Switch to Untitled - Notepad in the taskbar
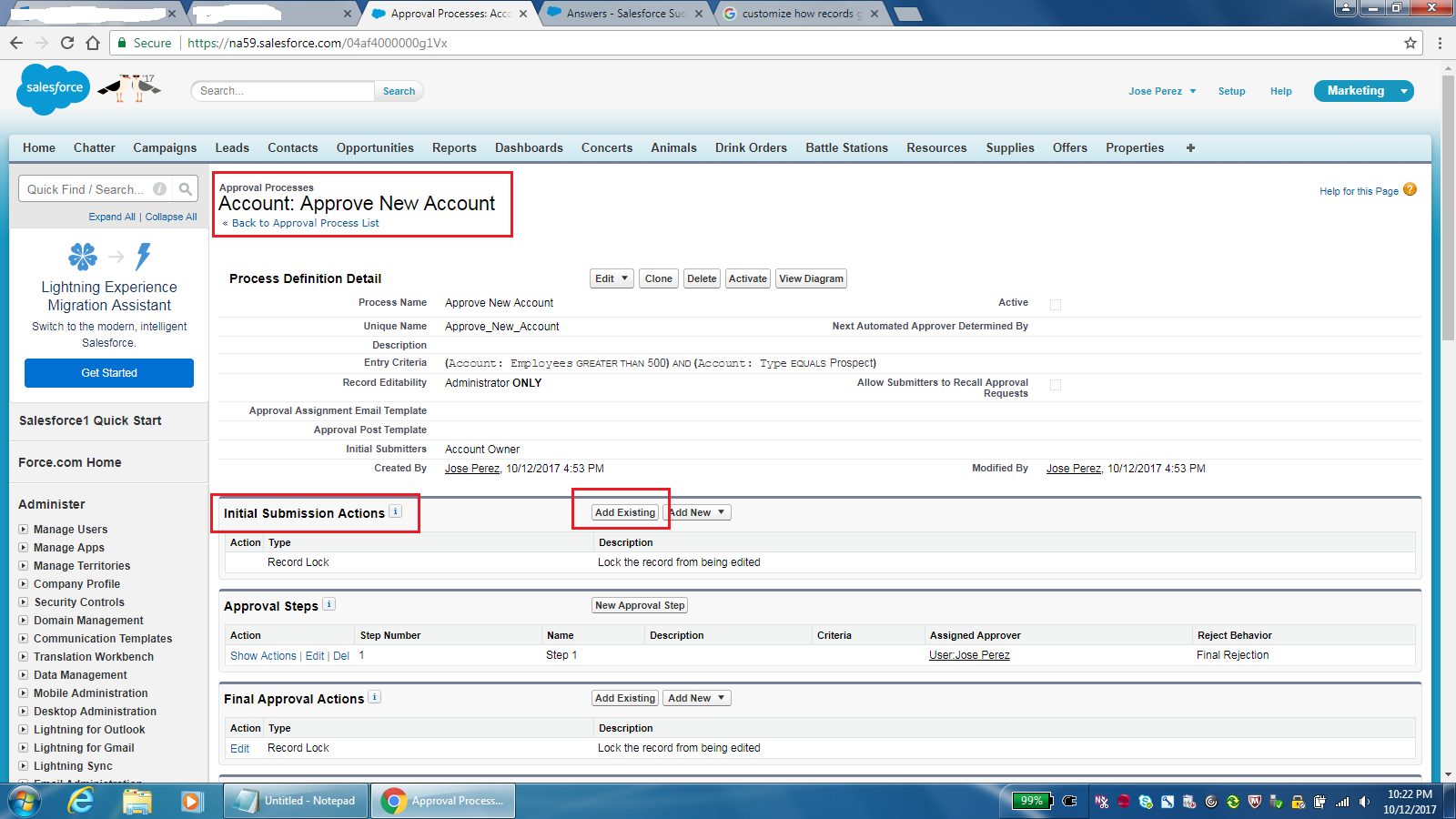The image size is (1456, 819). (x=297, y=801)
